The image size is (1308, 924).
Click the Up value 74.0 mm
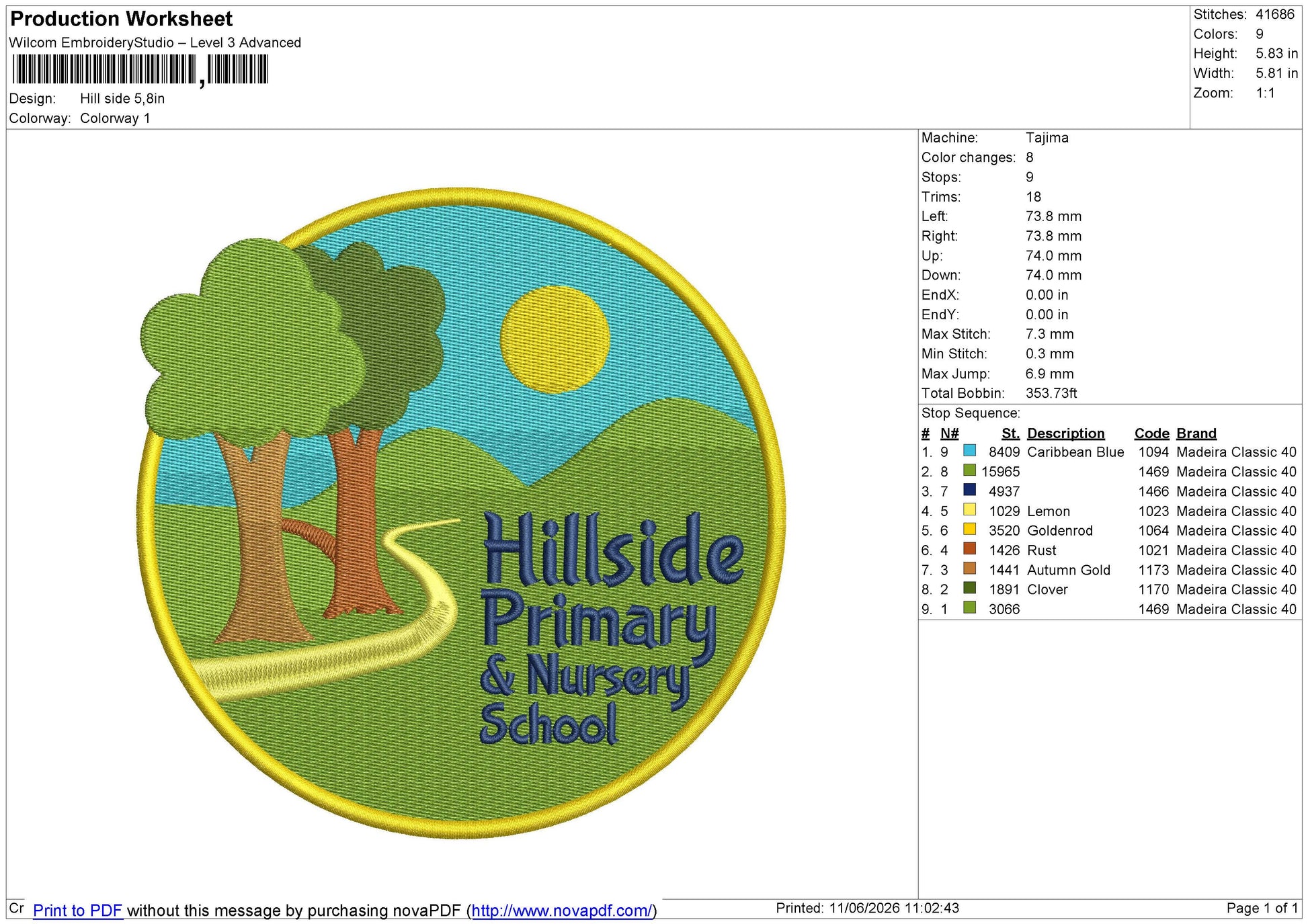click(x=1053, y=255)
